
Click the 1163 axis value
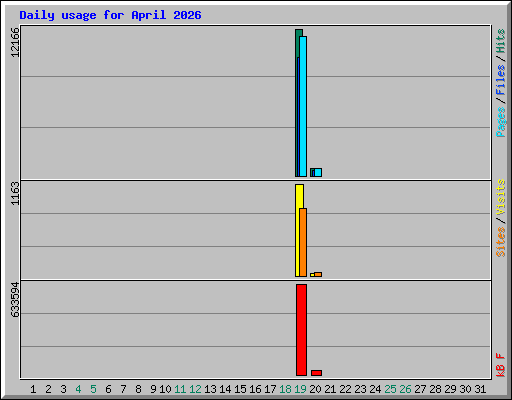pos(15,193)
